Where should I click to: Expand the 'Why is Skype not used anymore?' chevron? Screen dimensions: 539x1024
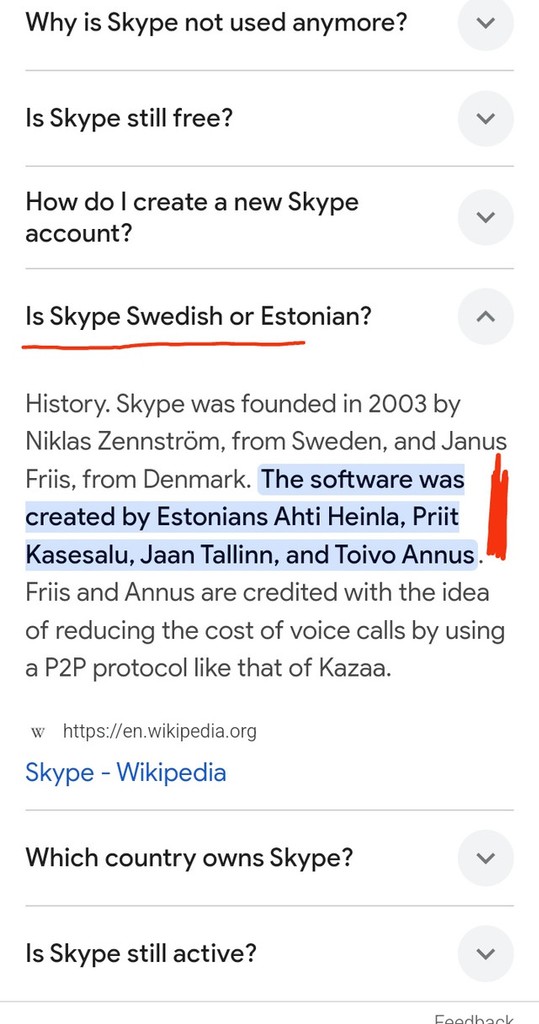(x=485, y=23)
